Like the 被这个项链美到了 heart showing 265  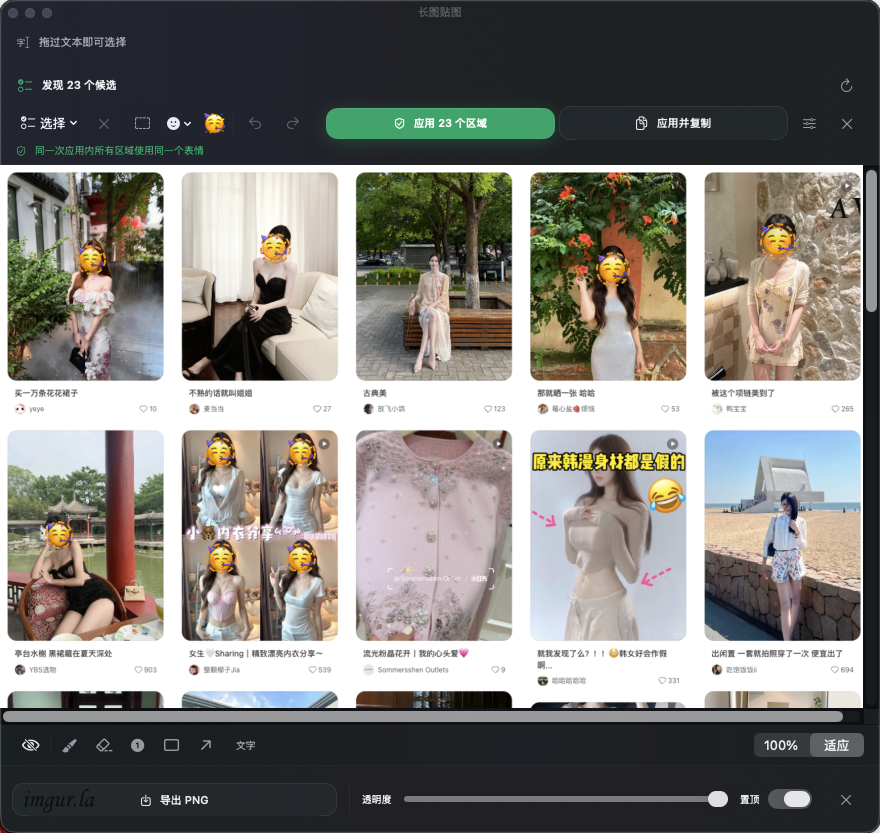coord(835,409)
